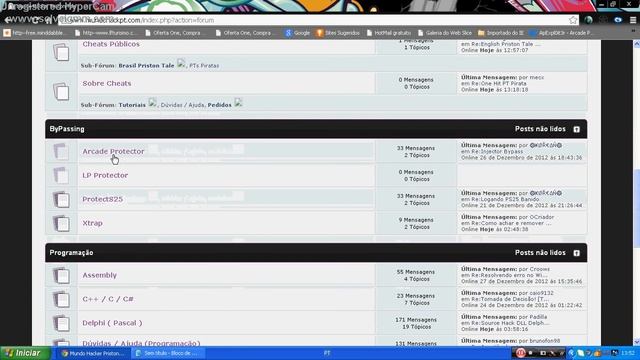Open the Dúvidas / Ajuda (Programação) board
The image size is (640, 360).
pyautogui.click(x=141, y=343)
